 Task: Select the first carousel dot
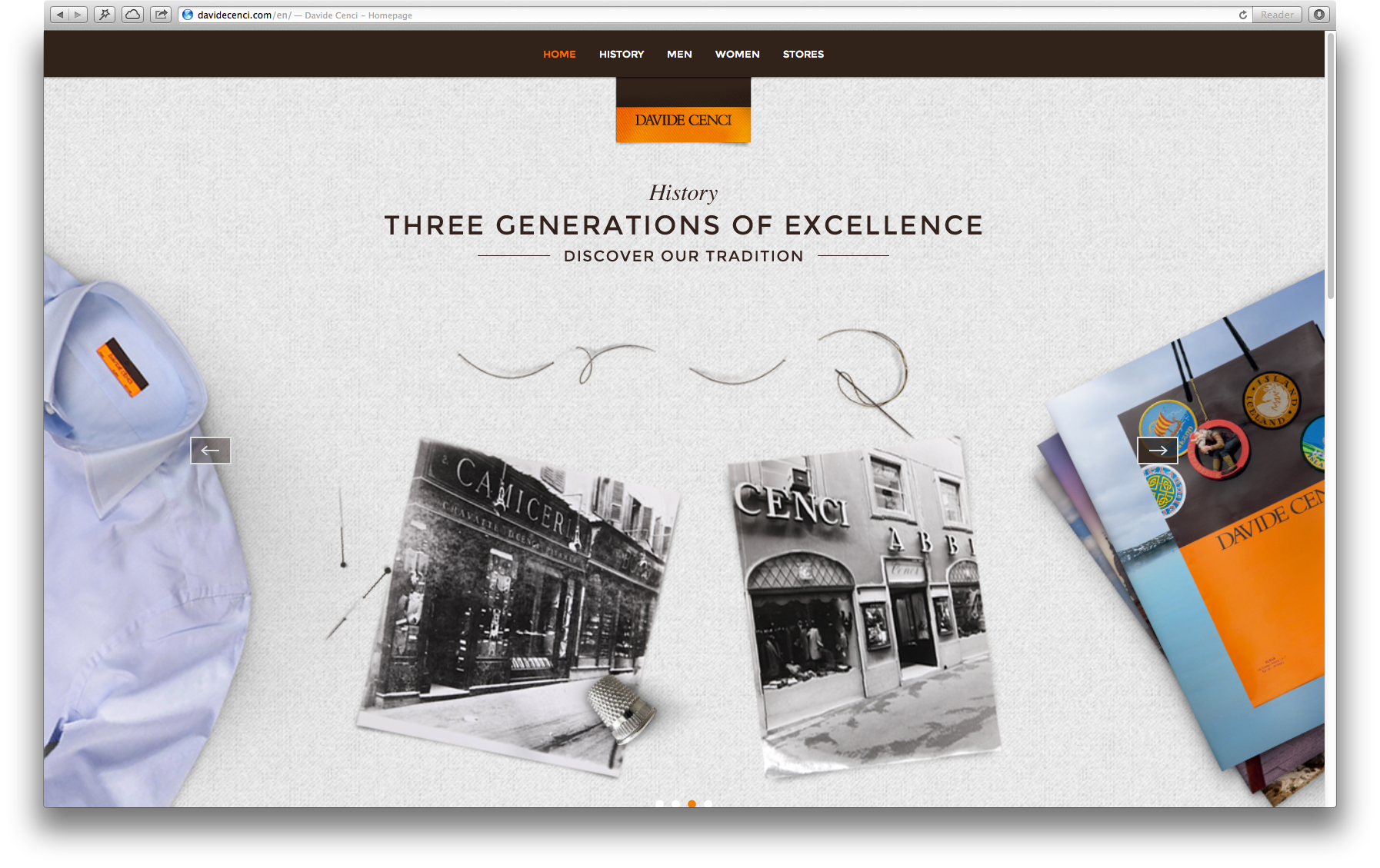click(x=659, y=803)
